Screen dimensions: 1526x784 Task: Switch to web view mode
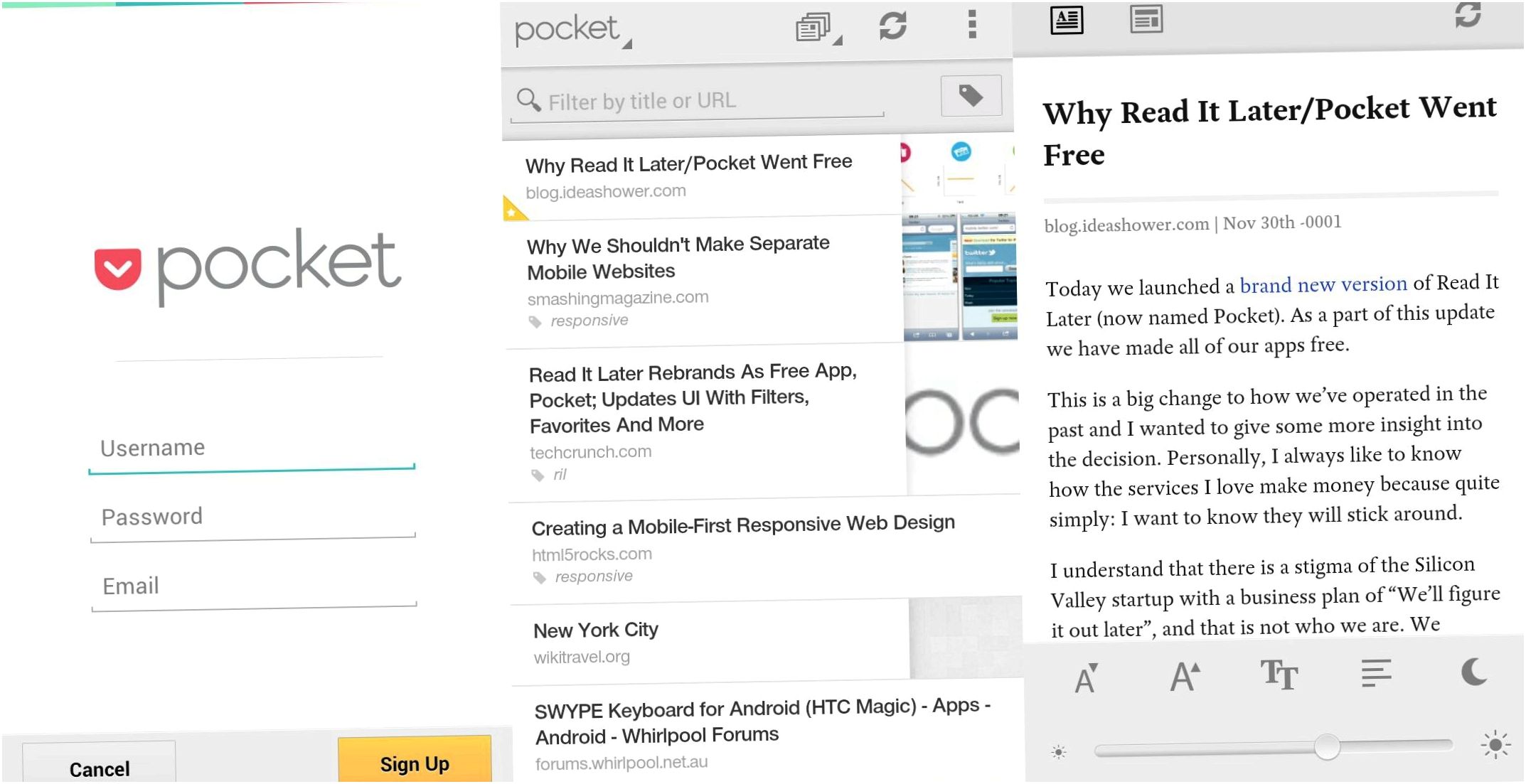click(x=1146, y=19)
